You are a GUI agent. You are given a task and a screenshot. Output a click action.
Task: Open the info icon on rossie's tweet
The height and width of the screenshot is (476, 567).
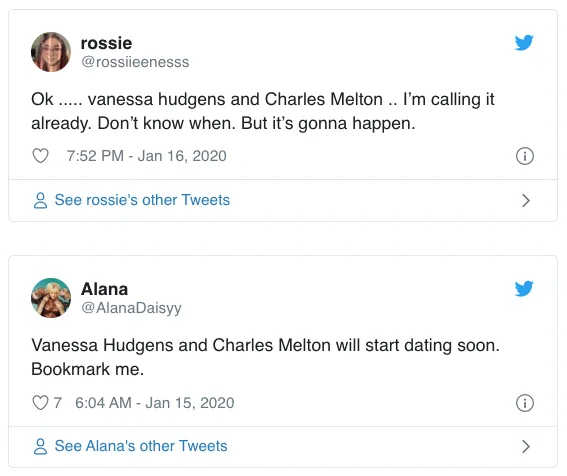click(525, 156)
